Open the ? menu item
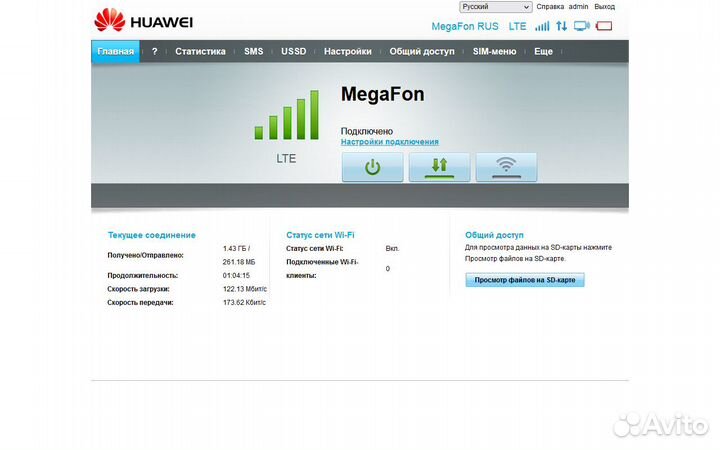The image size is (720, 450). pyautogui.click(x=154, y=51)
